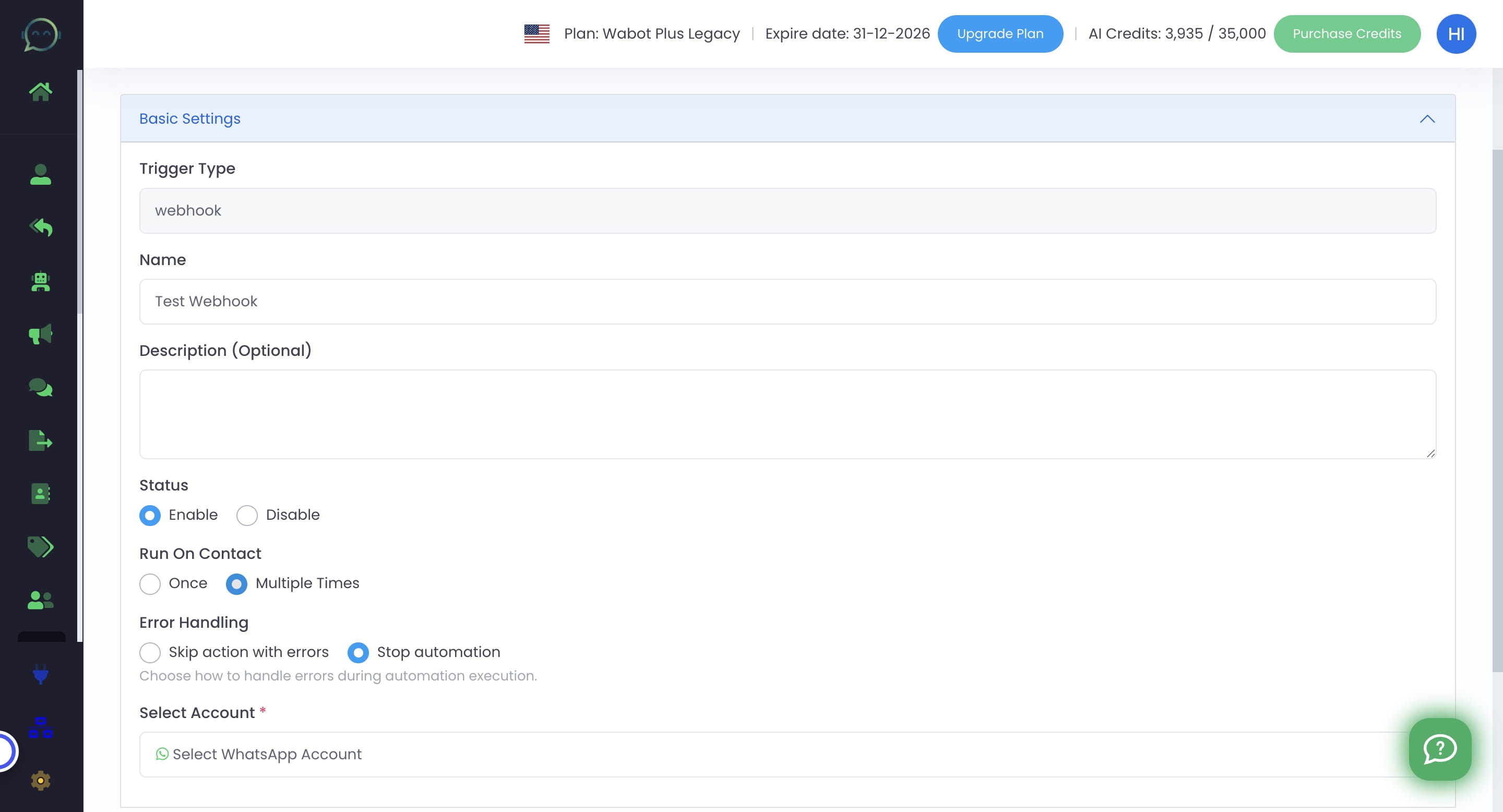Select Skip action with errors option
Viewport: 1503px width, 812px height.
pos(150,653)
